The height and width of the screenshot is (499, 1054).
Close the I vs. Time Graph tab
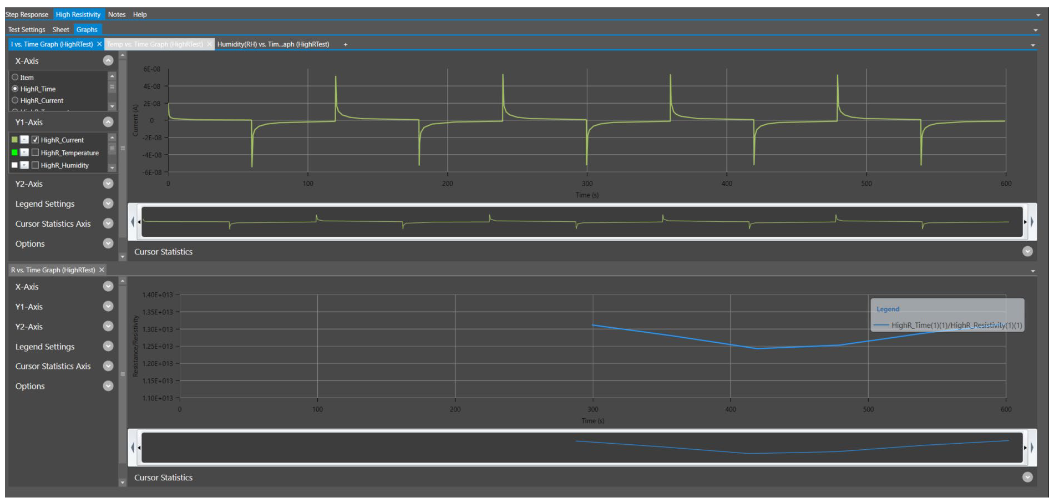(x=99, y=44)
